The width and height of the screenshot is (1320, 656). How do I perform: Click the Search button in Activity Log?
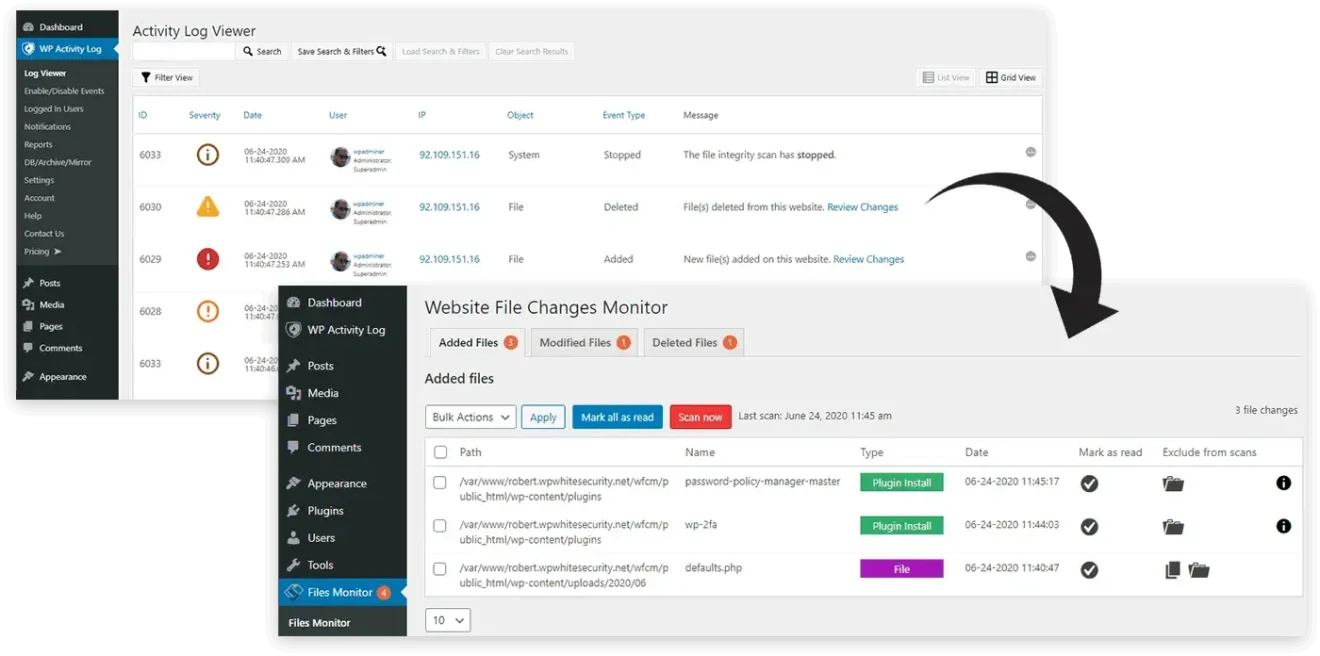(x=262, y=51)
